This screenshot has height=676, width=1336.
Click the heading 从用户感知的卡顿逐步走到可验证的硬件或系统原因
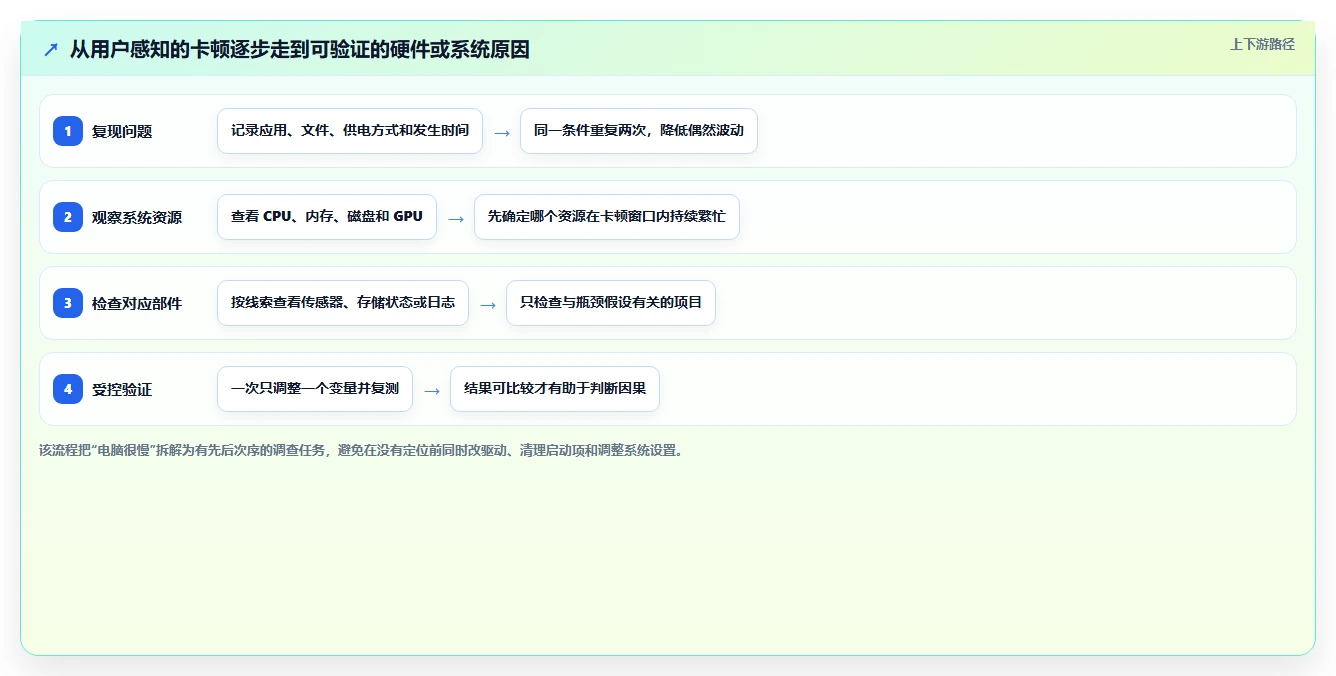pyautogui.click(x=299, y=50)
